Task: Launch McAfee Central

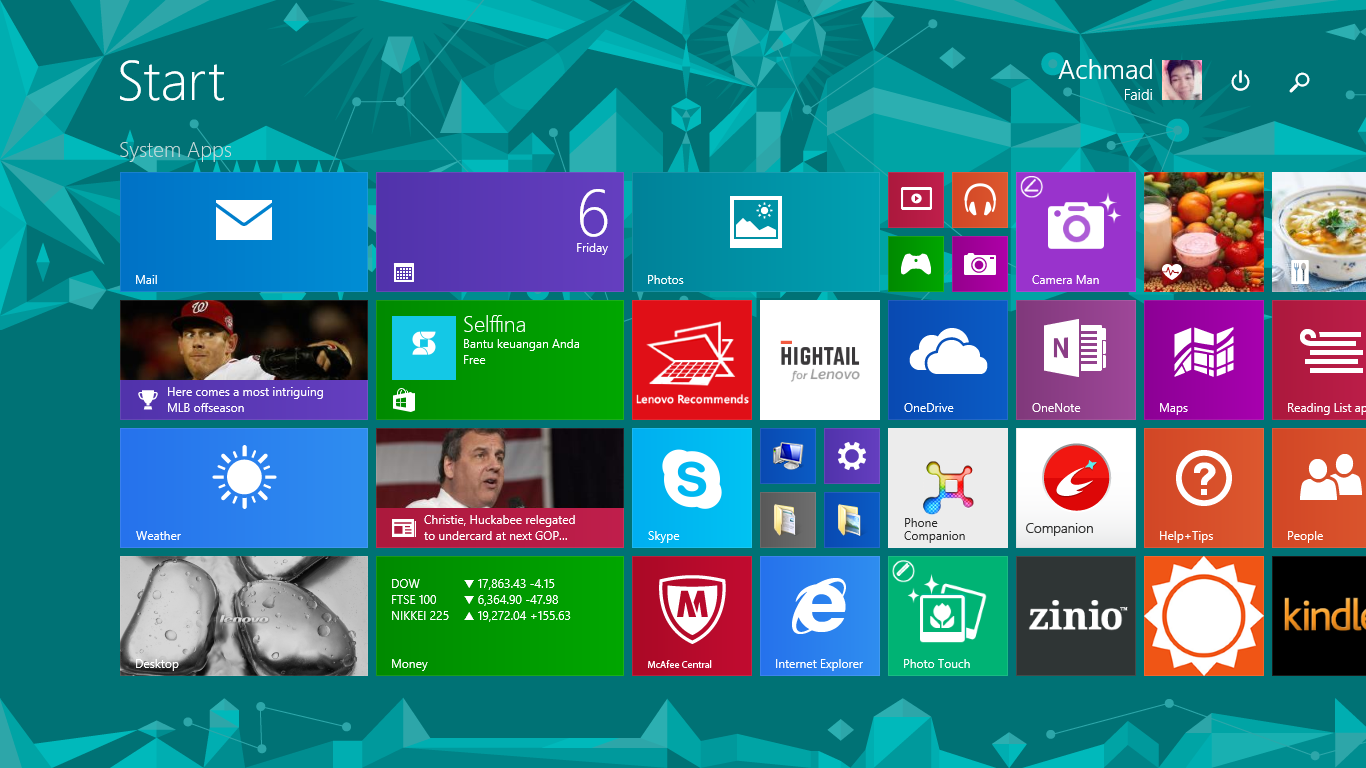Action: coord(692,616)
